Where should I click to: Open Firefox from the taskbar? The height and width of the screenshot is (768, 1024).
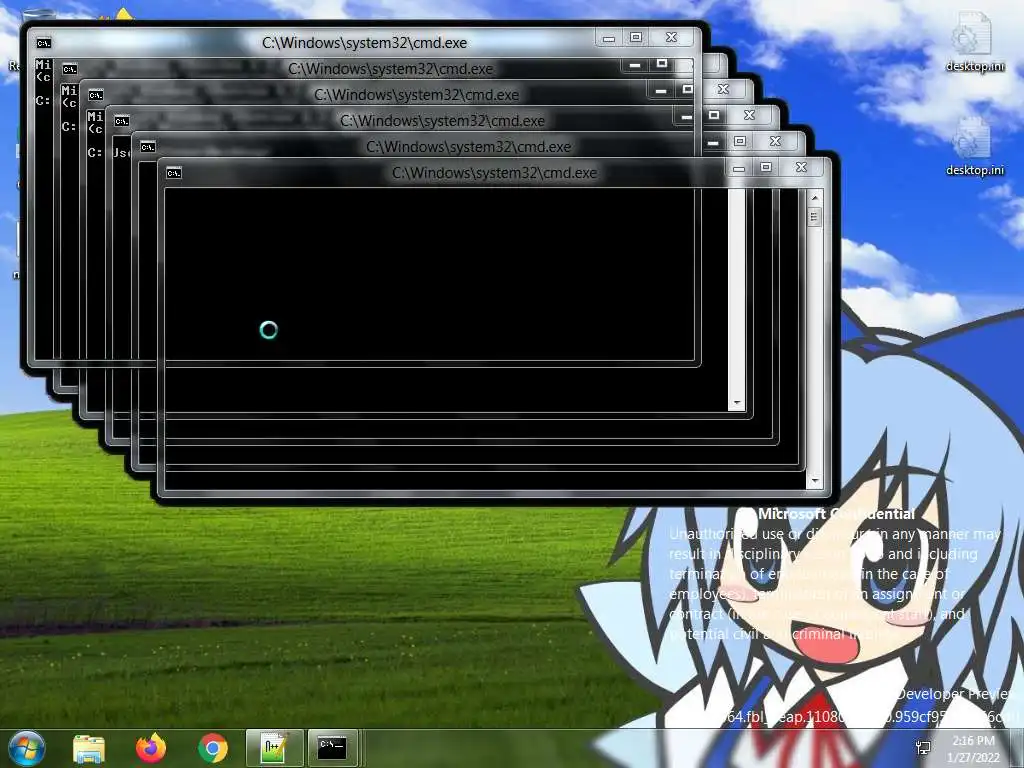point(151,748)
